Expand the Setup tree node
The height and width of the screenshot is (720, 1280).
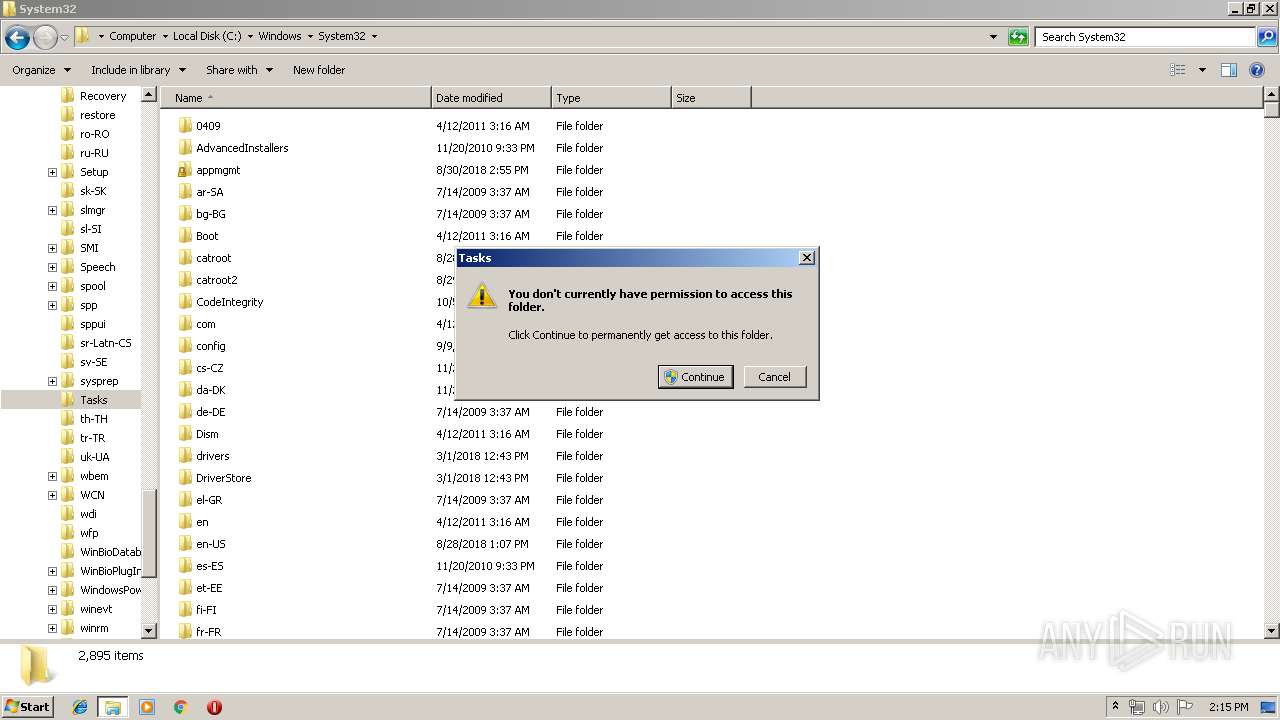coord(52,172)
